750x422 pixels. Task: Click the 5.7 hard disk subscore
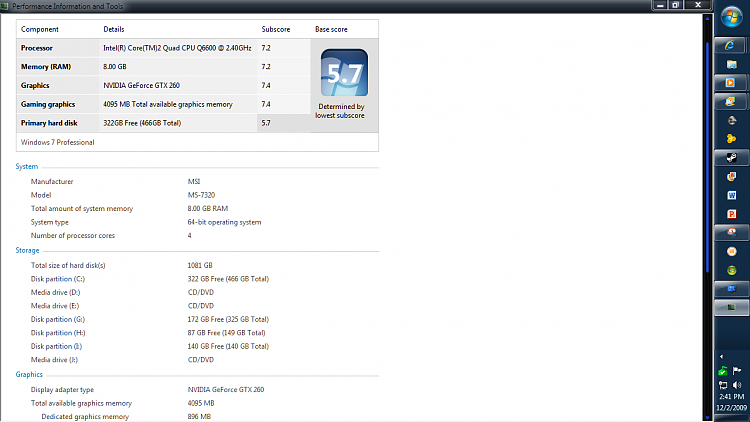(x=266, y=123)
